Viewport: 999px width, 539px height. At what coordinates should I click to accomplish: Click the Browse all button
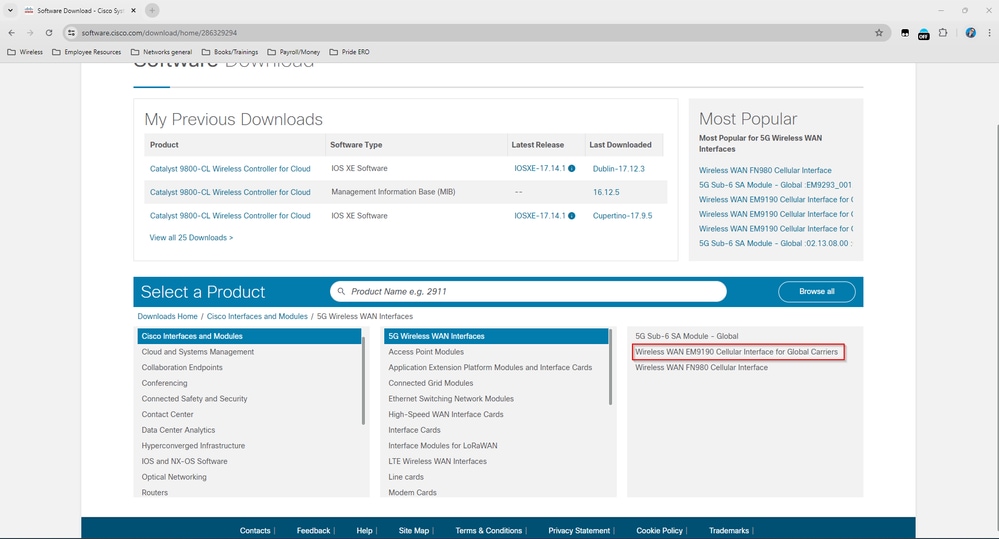click(x=817, y=291)
